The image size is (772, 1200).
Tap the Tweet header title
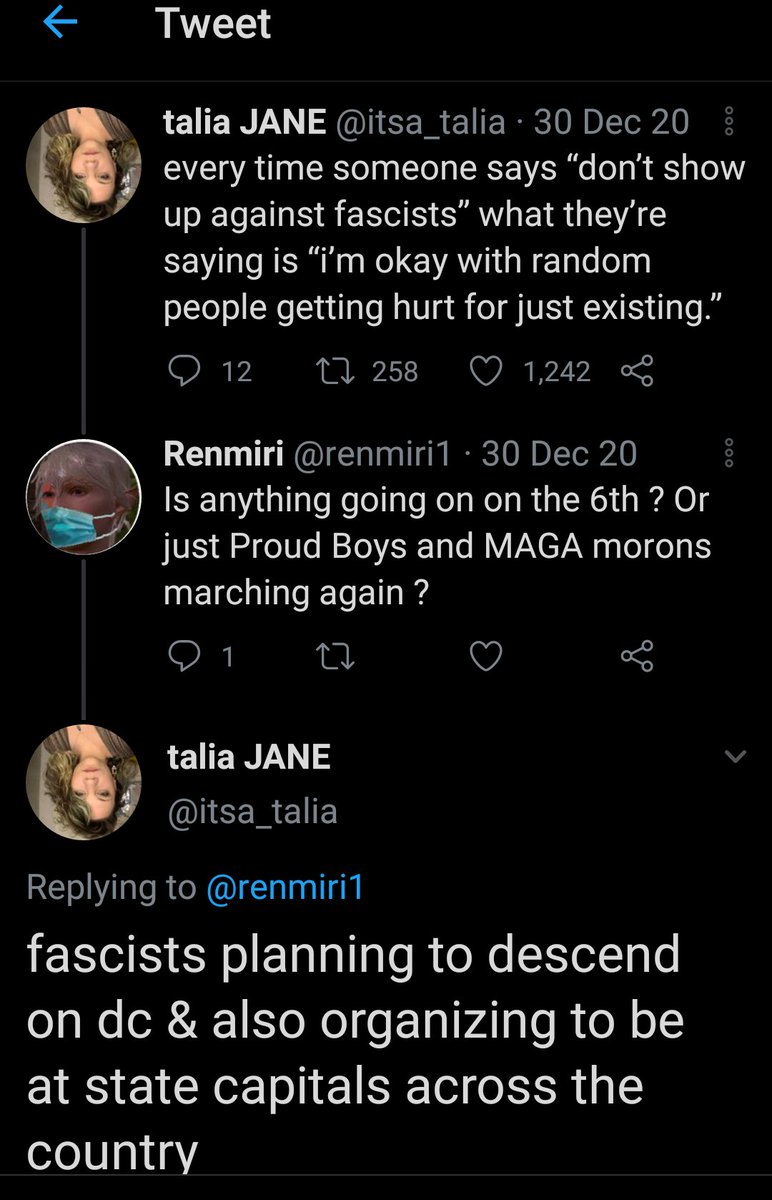[214, 25]
